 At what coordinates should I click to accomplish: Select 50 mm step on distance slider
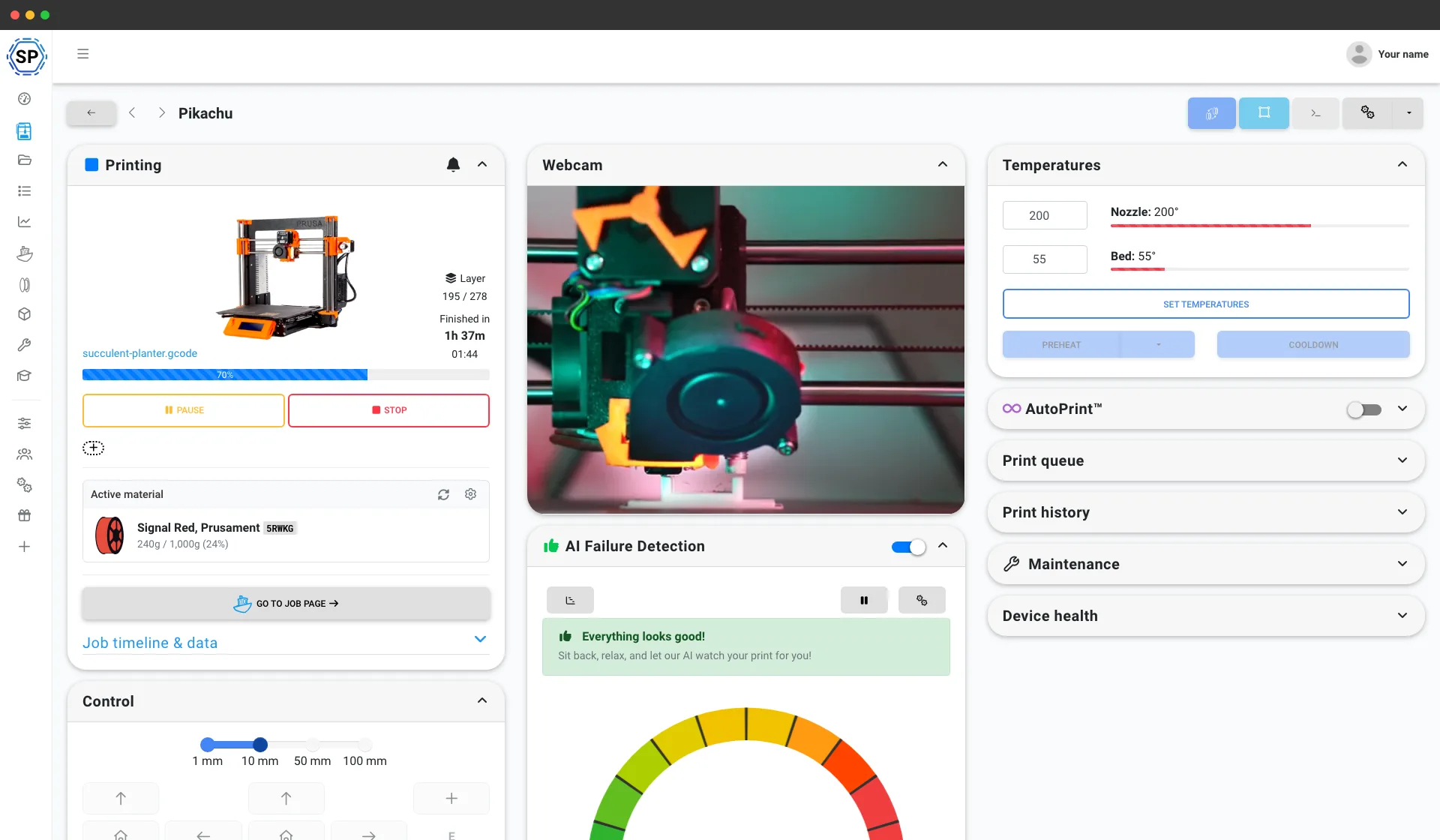coord(313,745)
